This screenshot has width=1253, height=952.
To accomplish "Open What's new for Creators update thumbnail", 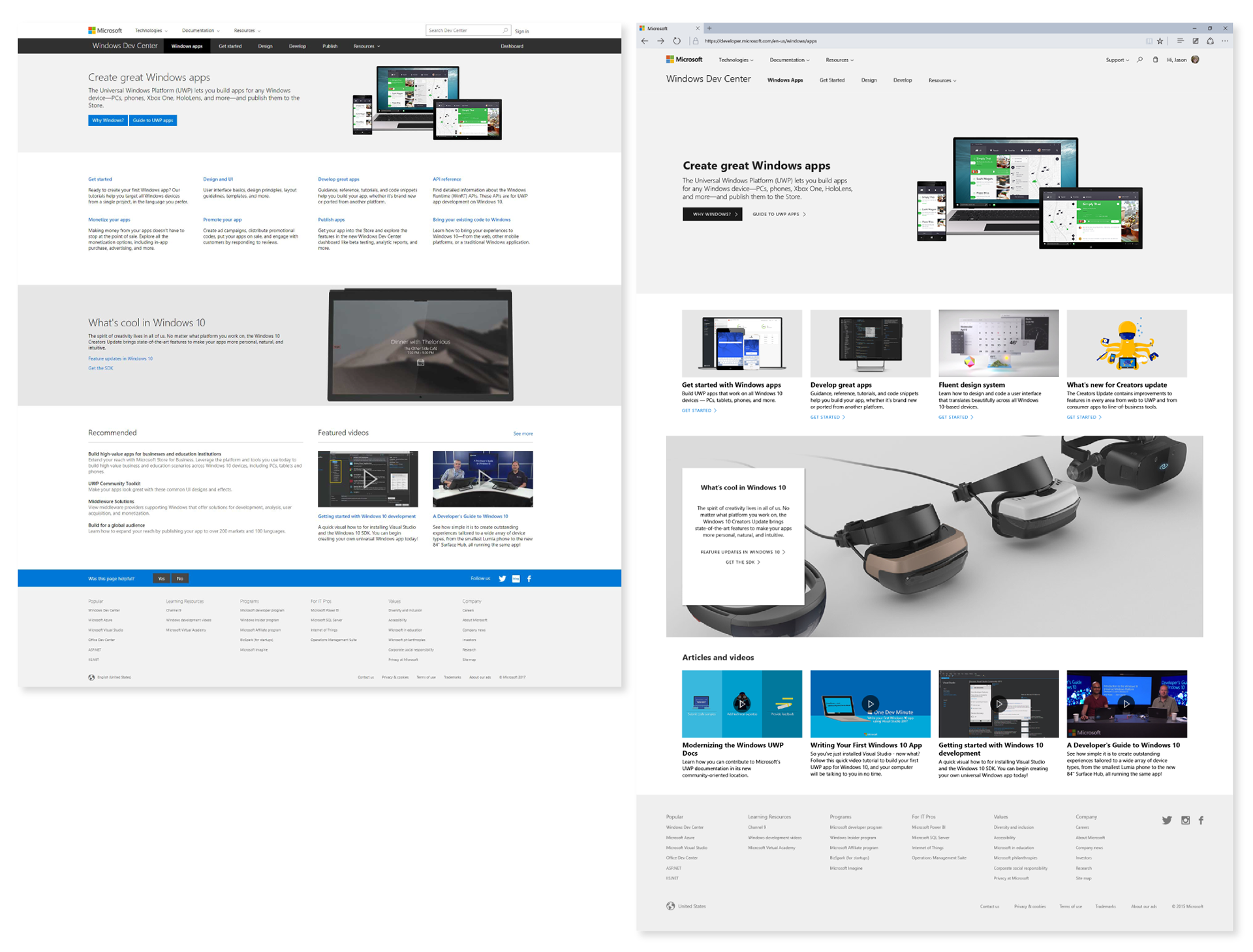I will [x=1126, y=343].
